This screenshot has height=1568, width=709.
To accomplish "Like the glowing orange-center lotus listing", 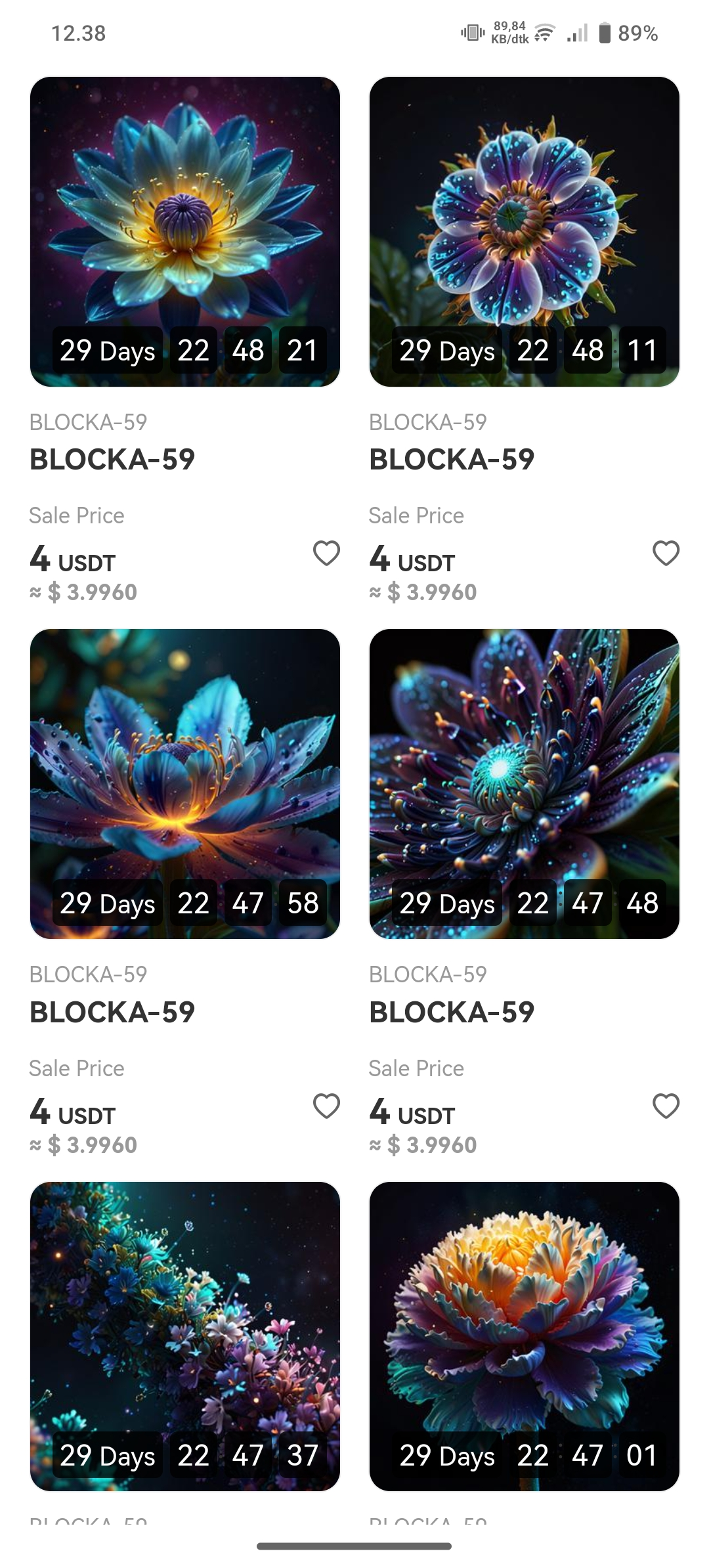I will pyautogui.click(x=326, y=1106).
